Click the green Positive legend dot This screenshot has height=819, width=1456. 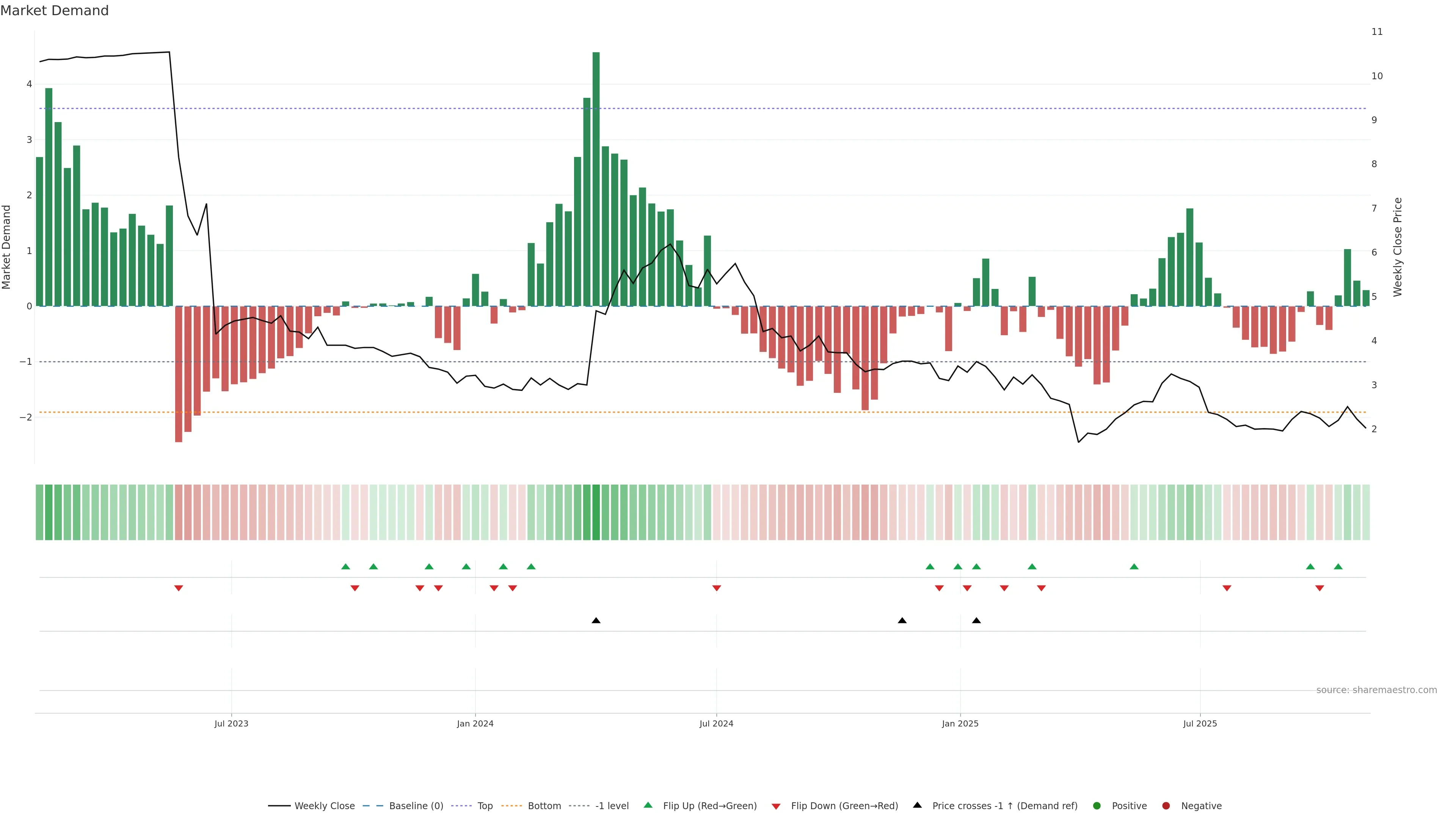(1097, 805)
